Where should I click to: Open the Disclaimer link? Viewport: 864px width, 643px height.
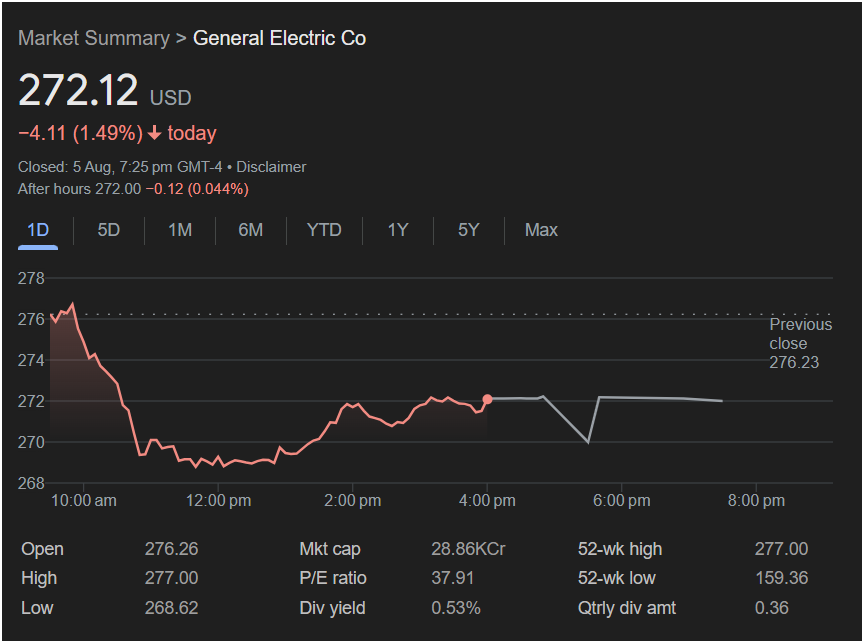[x=271, y=167]
